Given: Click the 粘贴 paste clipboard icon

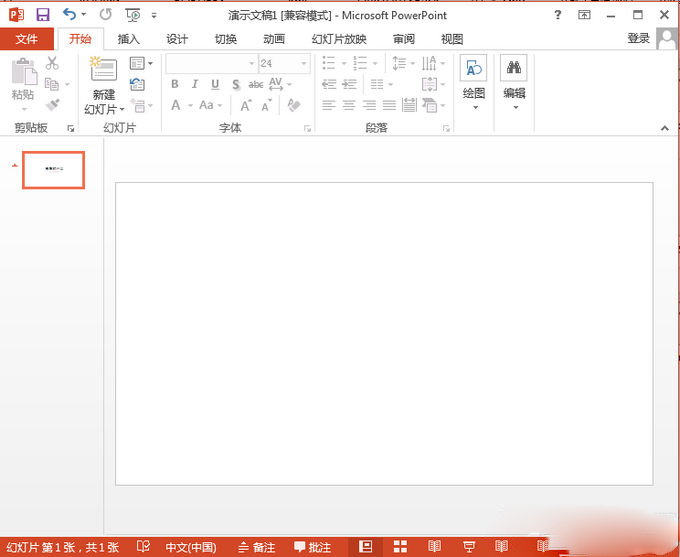Looking at the screenshot, I should (x=24, y=71).
